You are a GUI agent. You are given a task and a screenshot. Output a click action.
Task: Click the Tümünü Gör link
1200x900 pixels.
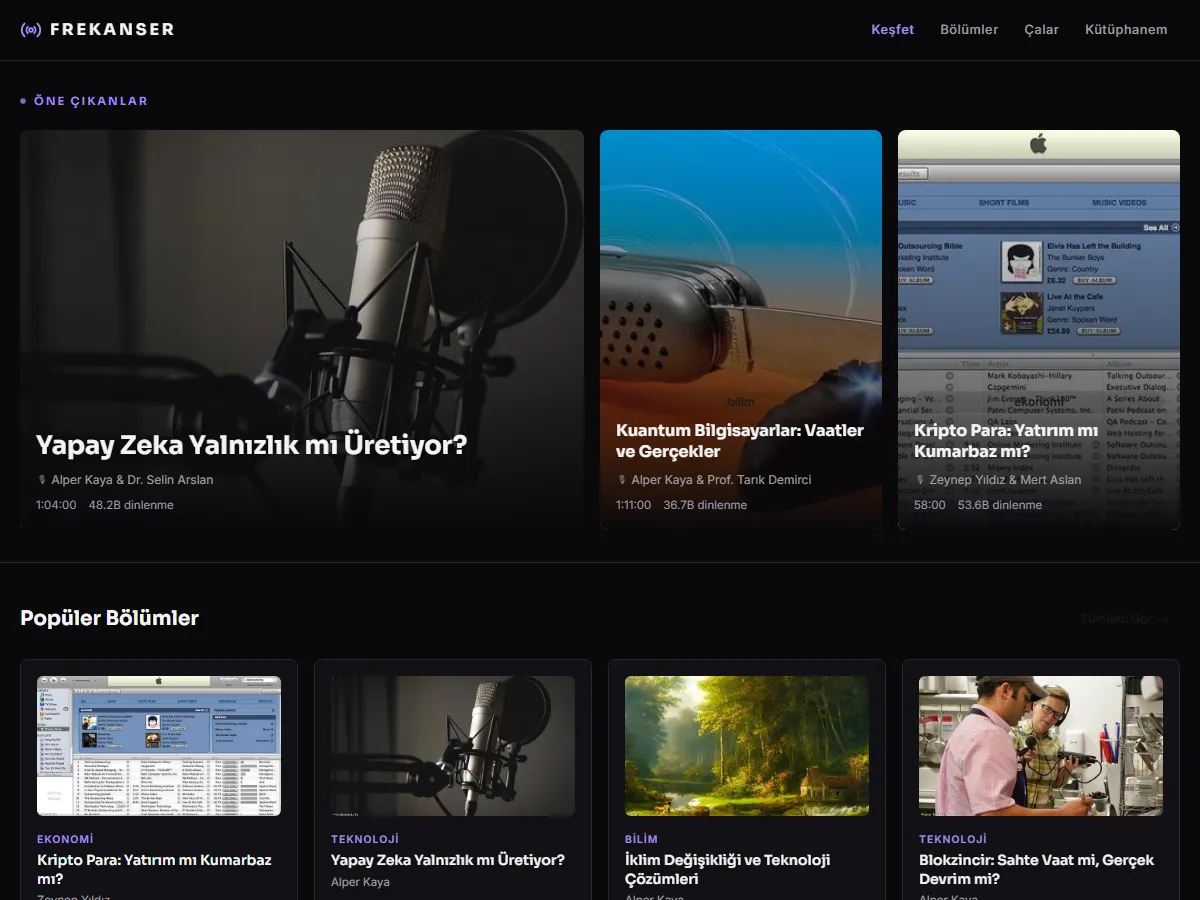point(1125,619)
